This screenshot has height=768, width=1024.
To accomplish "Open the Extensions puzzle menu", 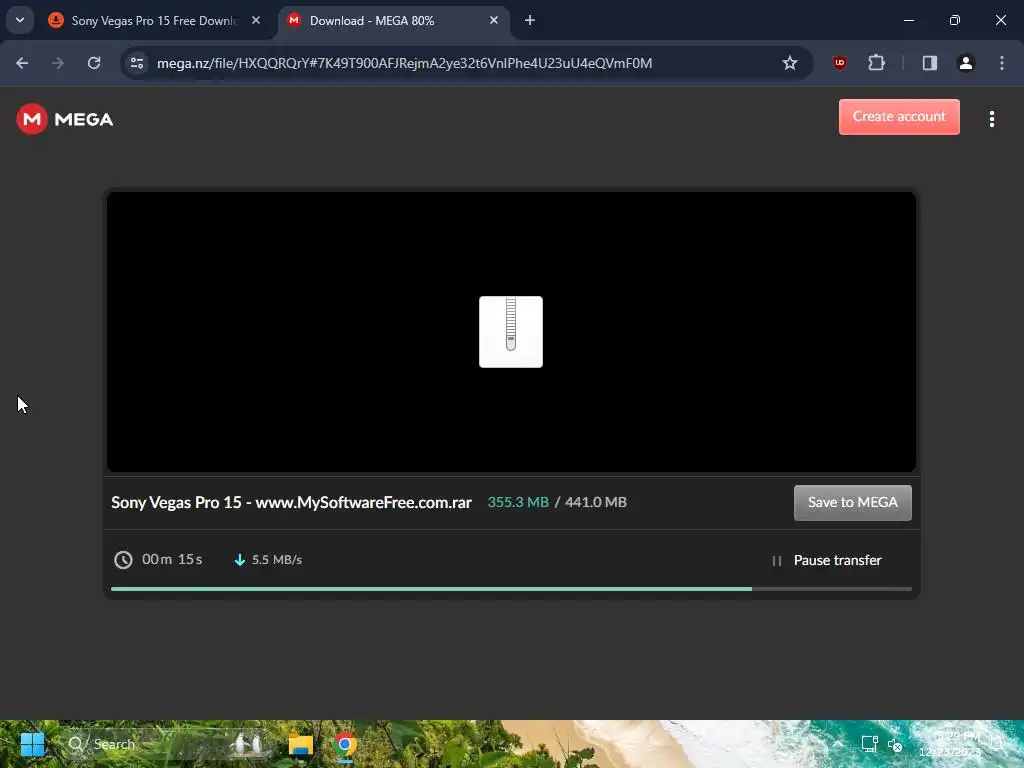I will click(876, 63).
